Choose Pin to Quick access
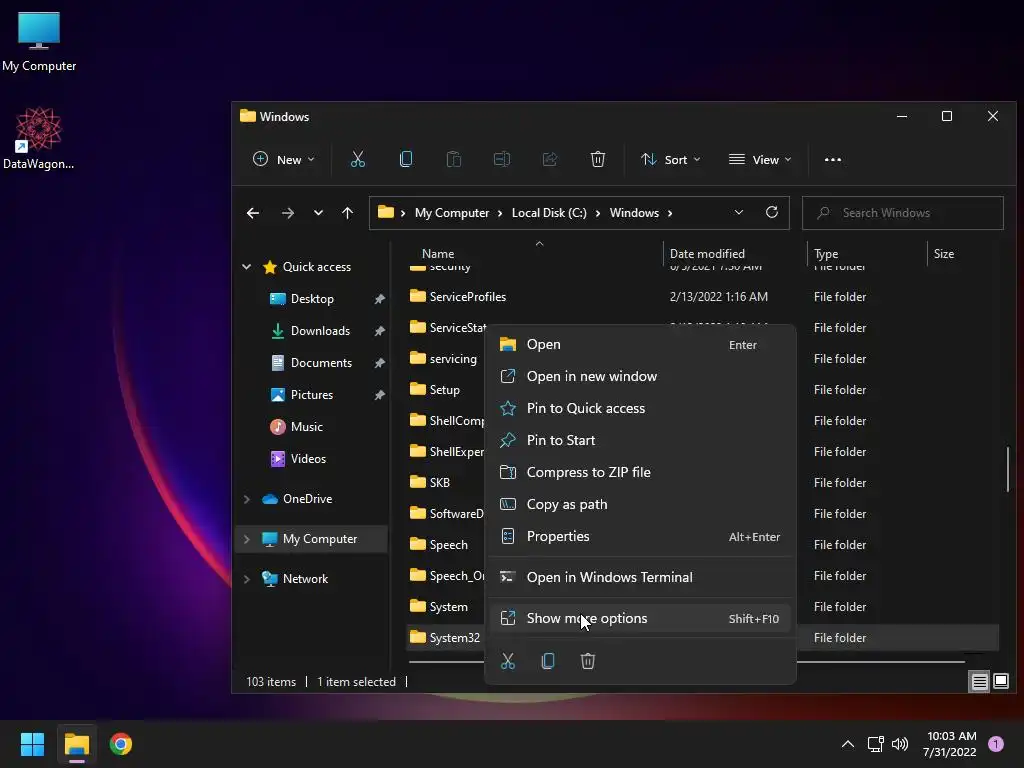 pos(640,408)
